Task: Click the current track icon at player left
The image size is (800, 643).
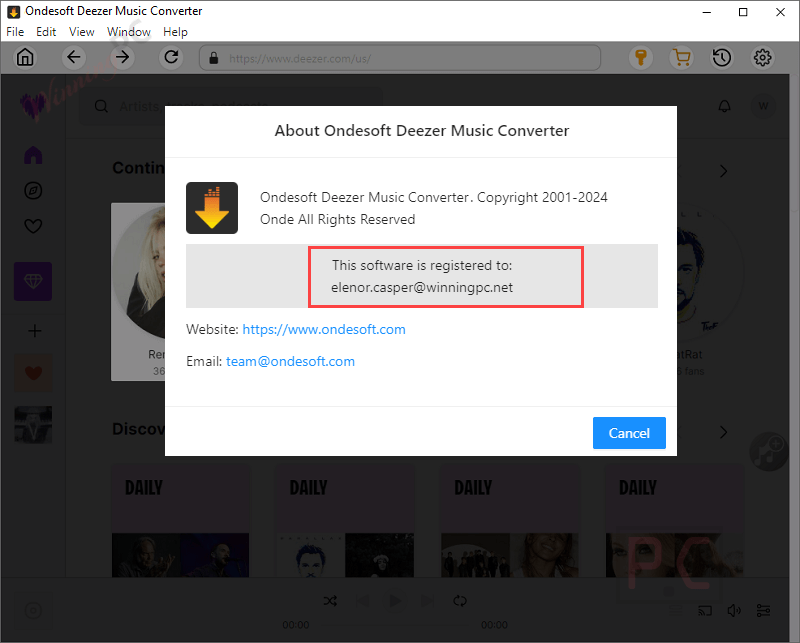Action: coord(33,610)
